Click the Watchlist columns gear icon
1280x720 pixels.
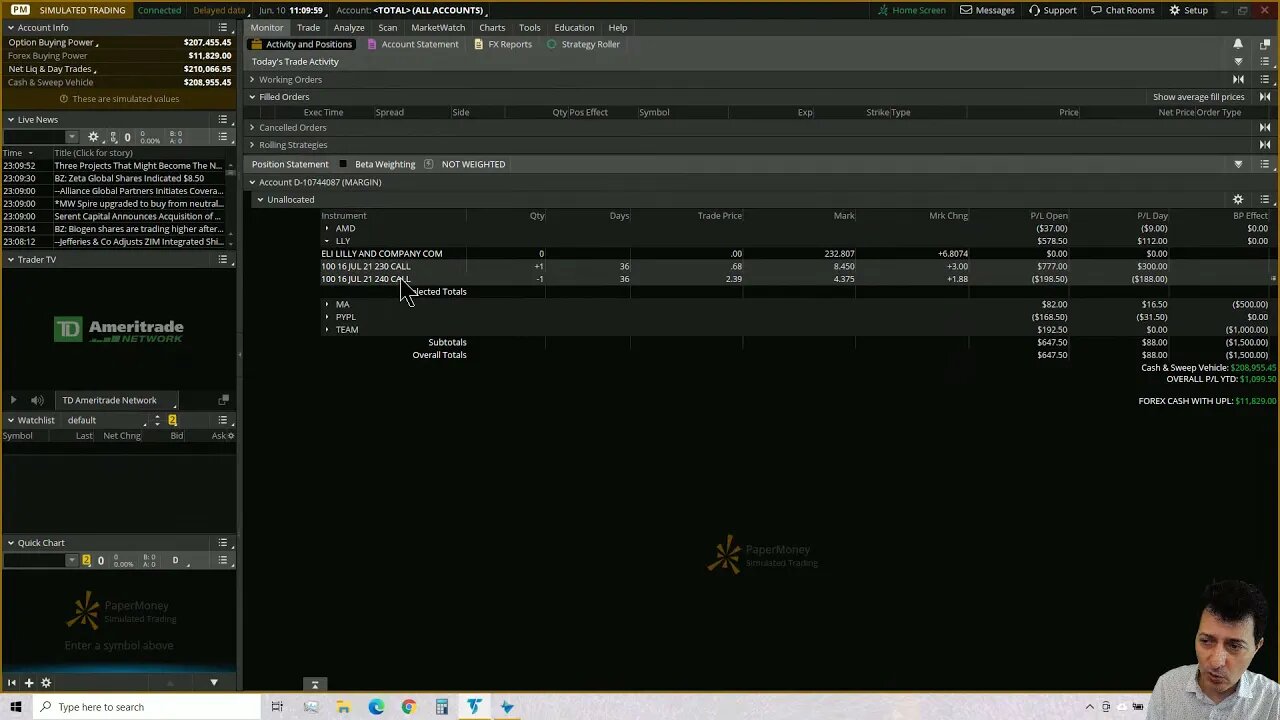tap(231, 436)
